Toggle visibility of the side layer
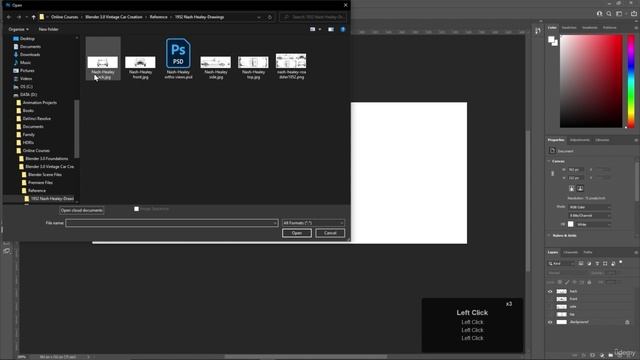Viewport: 640px width, 360px height. coord(550,307)
